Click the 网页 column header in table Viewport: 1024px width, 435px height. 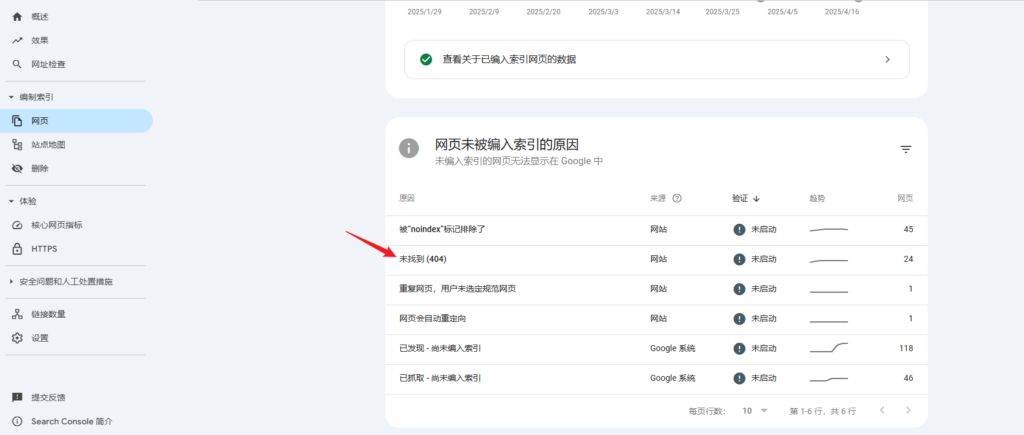tap(905, 199)
